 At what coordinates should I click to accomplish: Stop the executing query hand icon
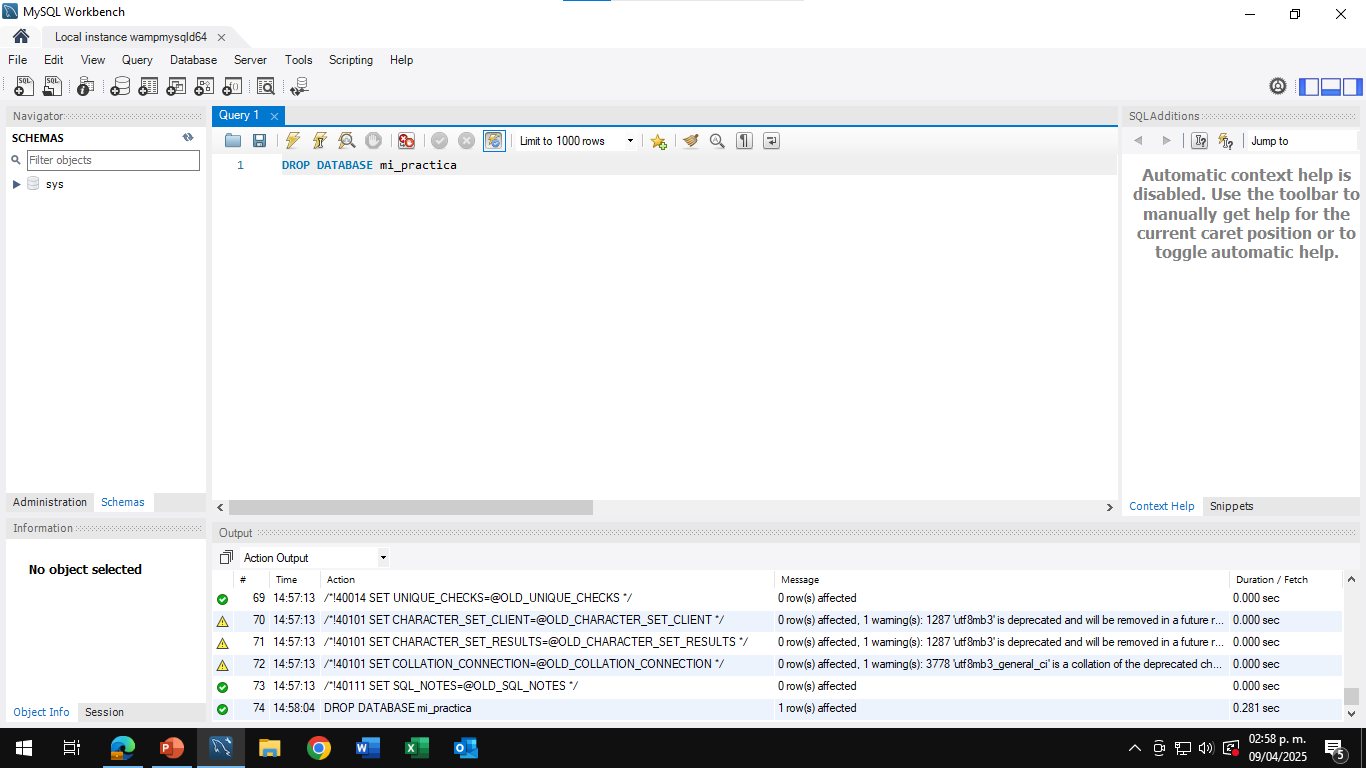(373, 141)
